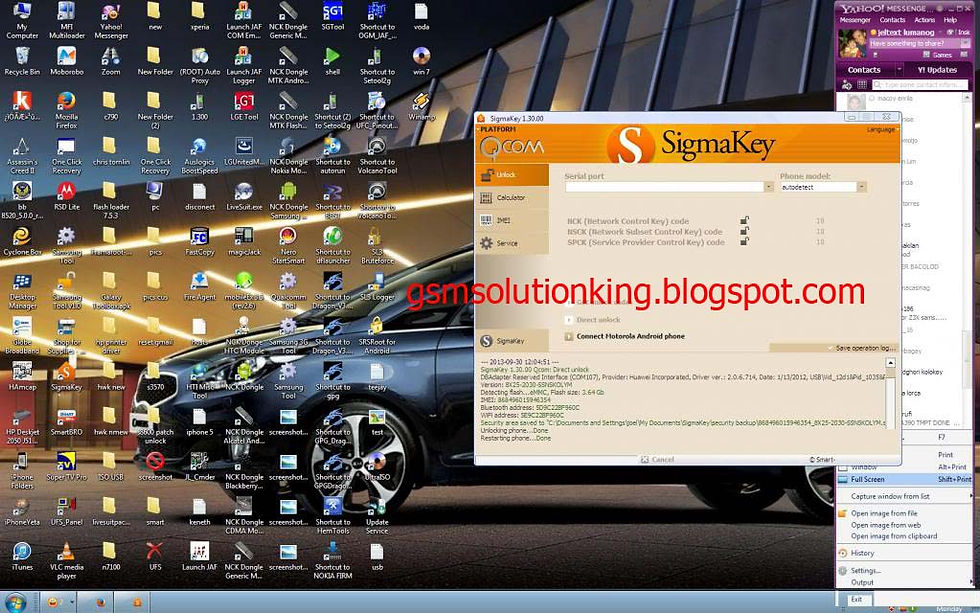Open the SRSRoot for Android desktop icon
980x613 pixels.
(377, 336)
